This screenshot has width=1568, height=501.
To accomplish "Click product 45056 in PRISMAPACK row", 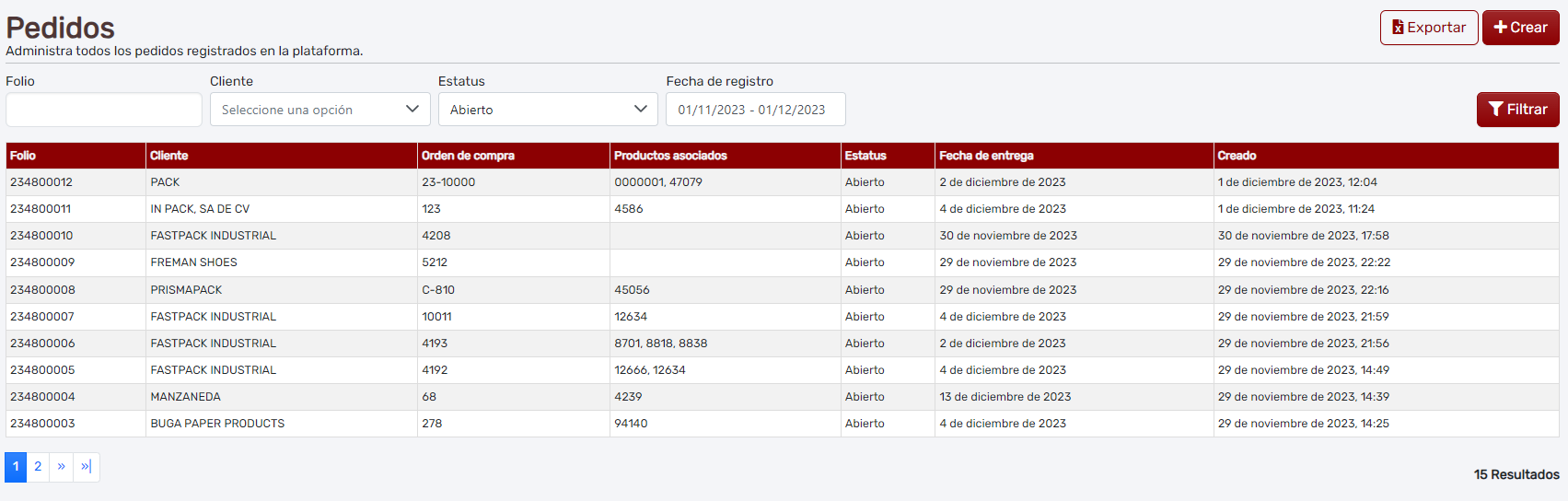I will pyautogui.click(x=632, y=290).
